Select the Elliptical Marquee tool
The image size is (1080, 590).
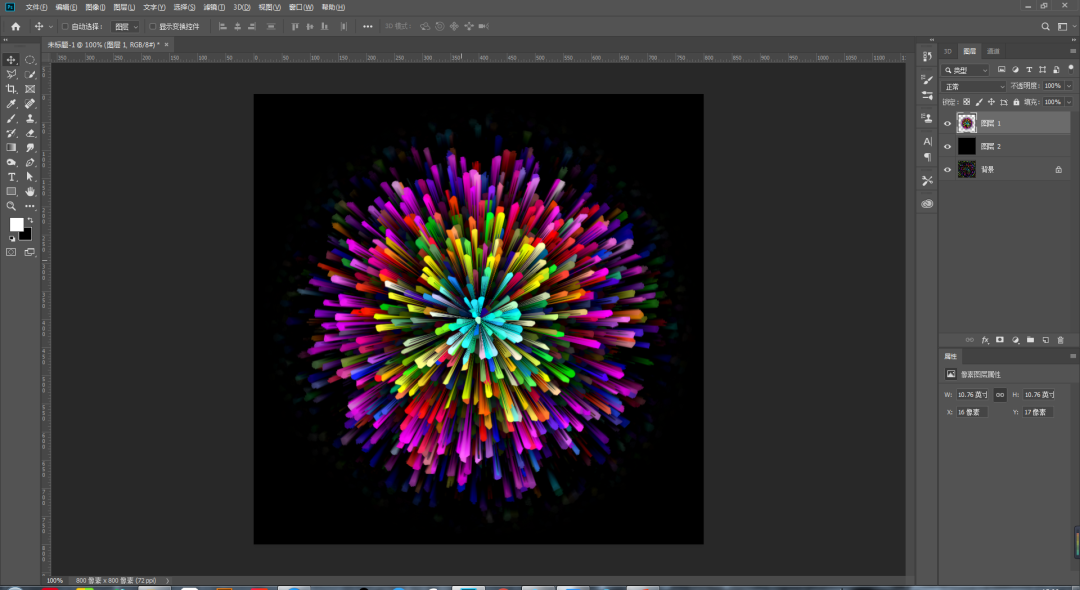[x=30, y=60]
